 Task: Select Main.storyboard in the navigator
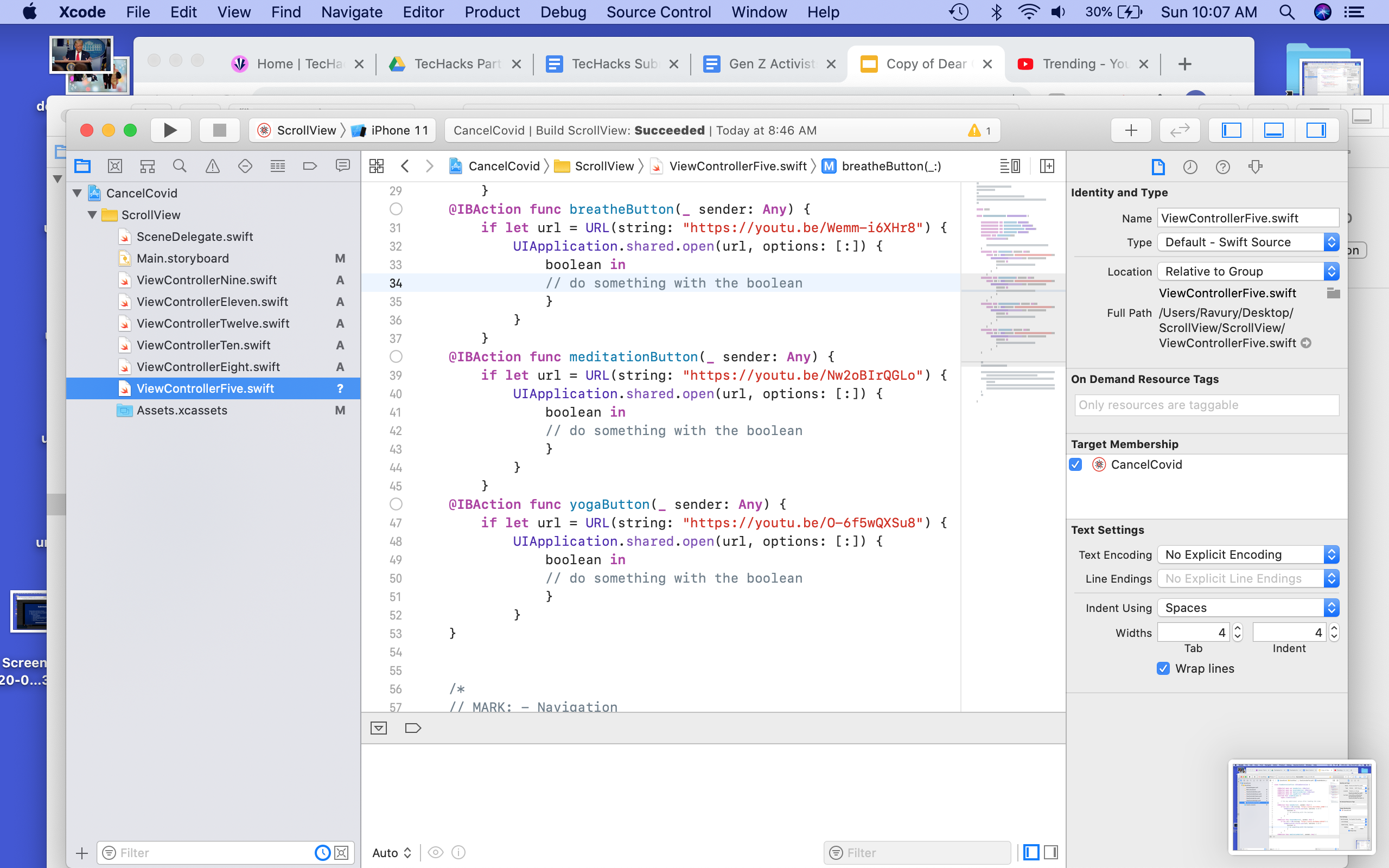click(182, 258)
